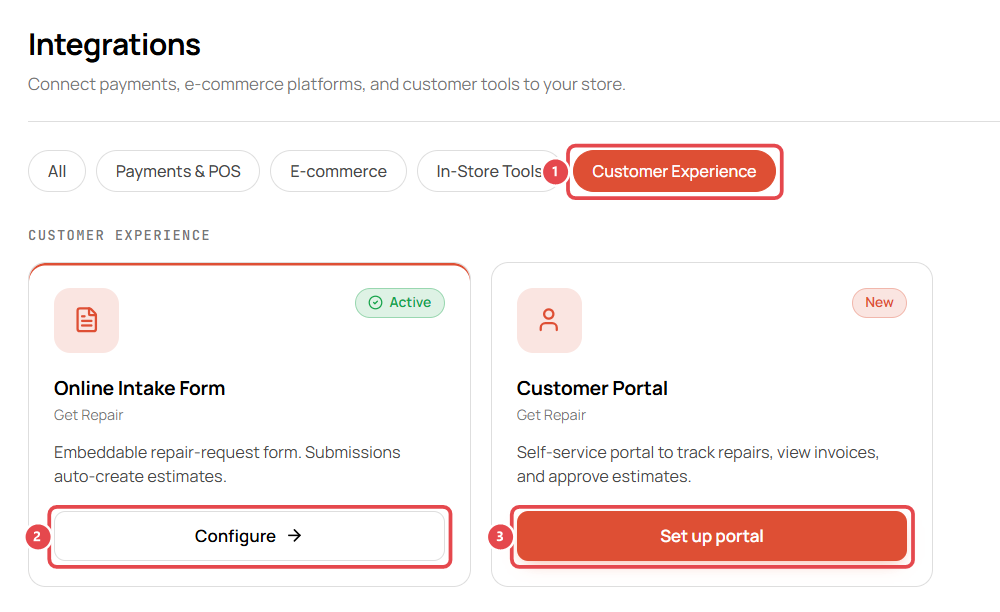Click the New badge on Customer Portal
Viewport: 1000px width, 612px height.
point(879,303)
